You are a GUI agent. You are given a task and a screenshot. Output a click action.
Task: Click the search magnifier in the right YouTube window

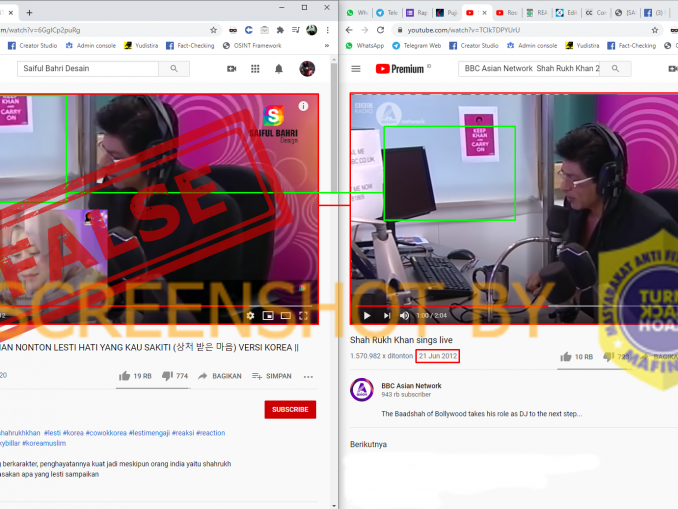(615, 68)
